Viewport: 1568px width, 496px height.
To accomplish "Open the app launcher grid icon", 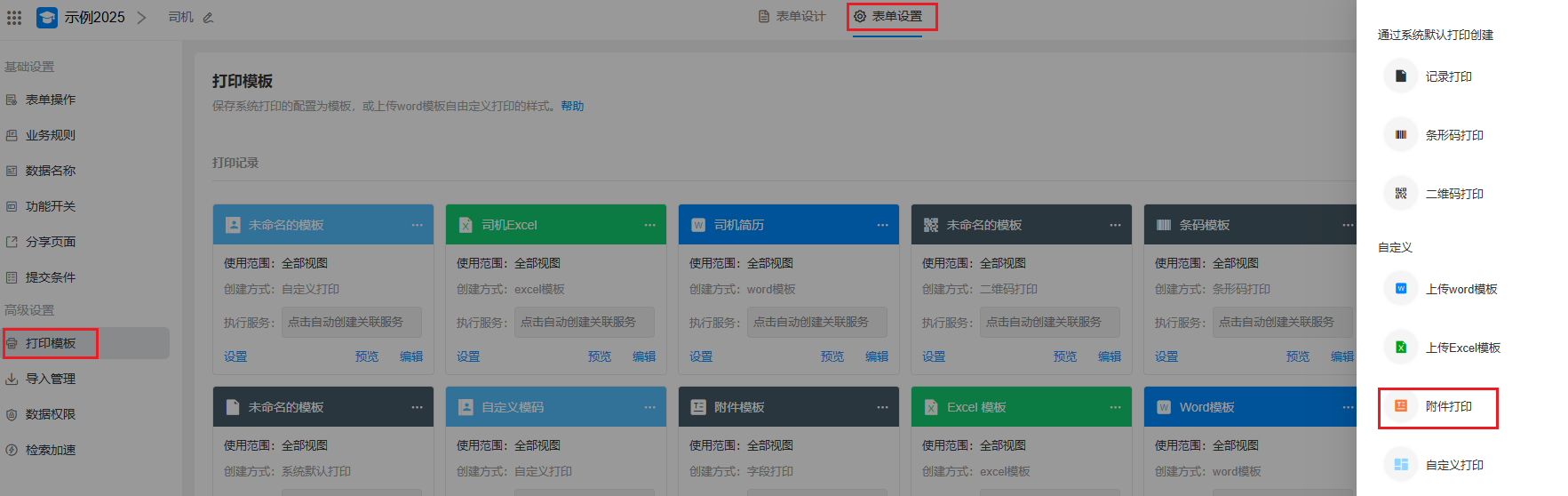I will pos(14,17).
